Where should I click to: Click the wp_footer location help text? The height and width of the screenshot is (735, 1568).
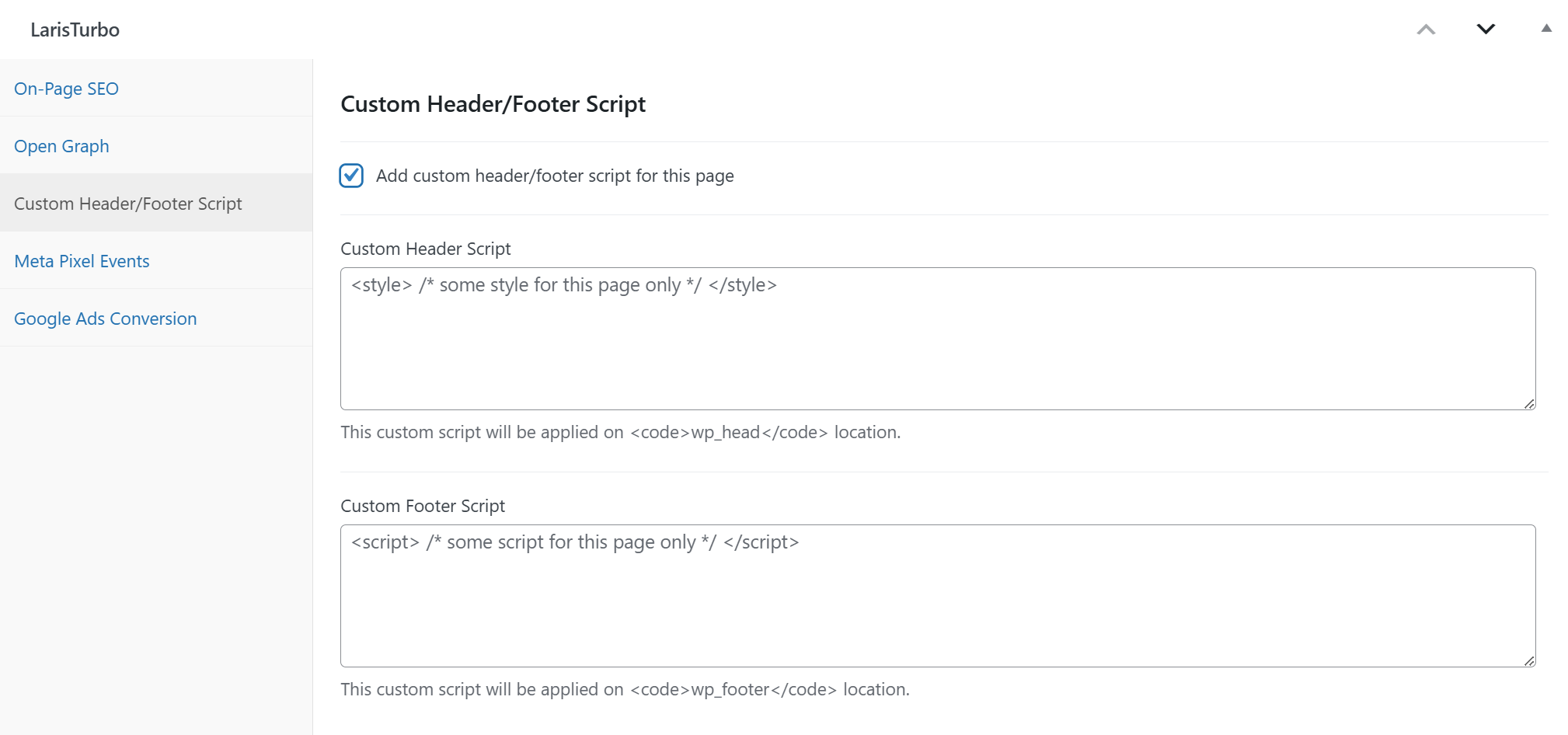[625, 689]
